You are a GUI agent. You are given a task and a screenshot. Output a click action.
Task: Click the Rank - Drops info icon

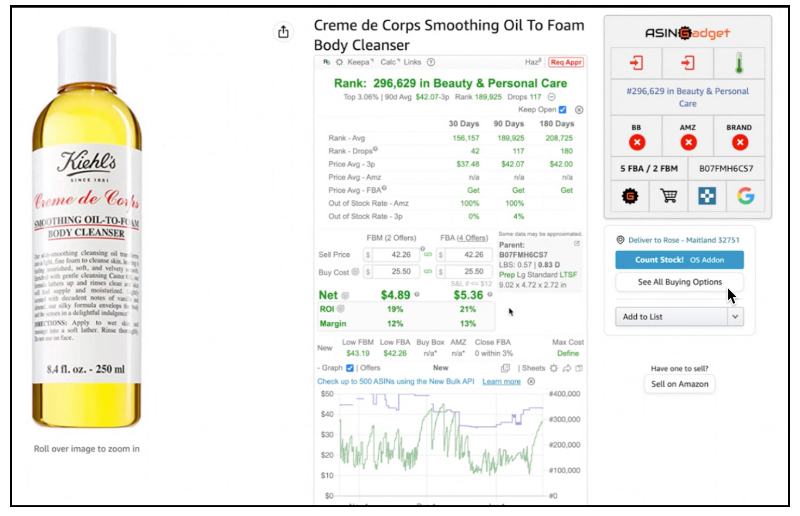click(x=375, y=149)
